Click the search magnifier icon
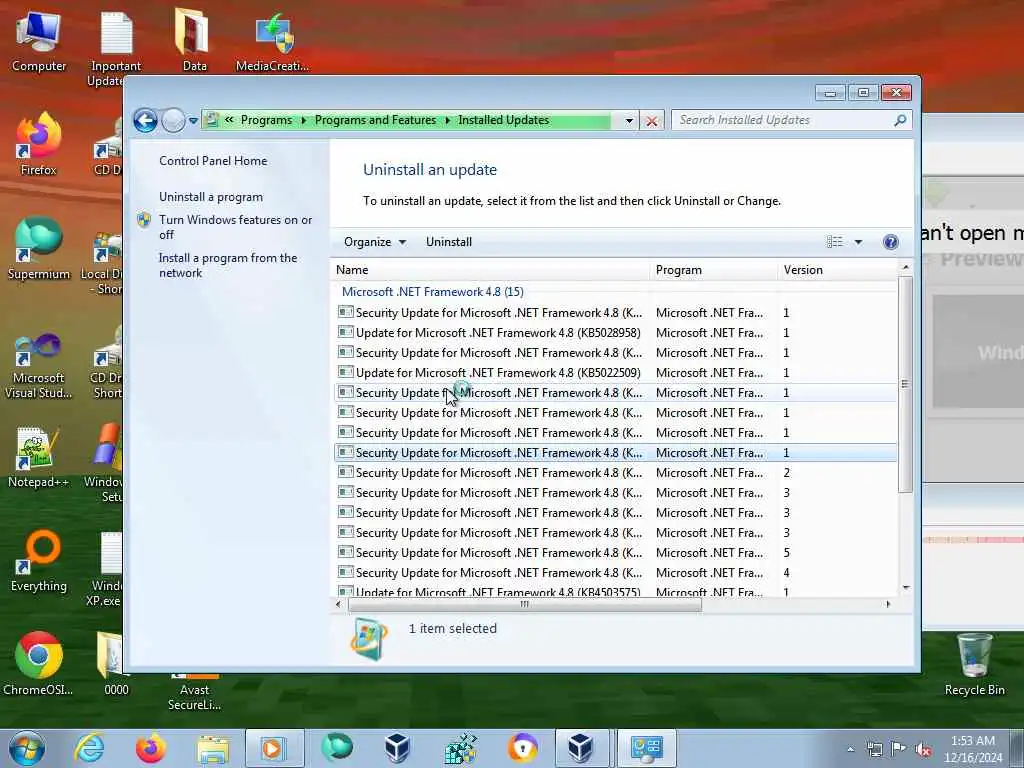This screenshot has width=1024, height=768. point(900,120)
